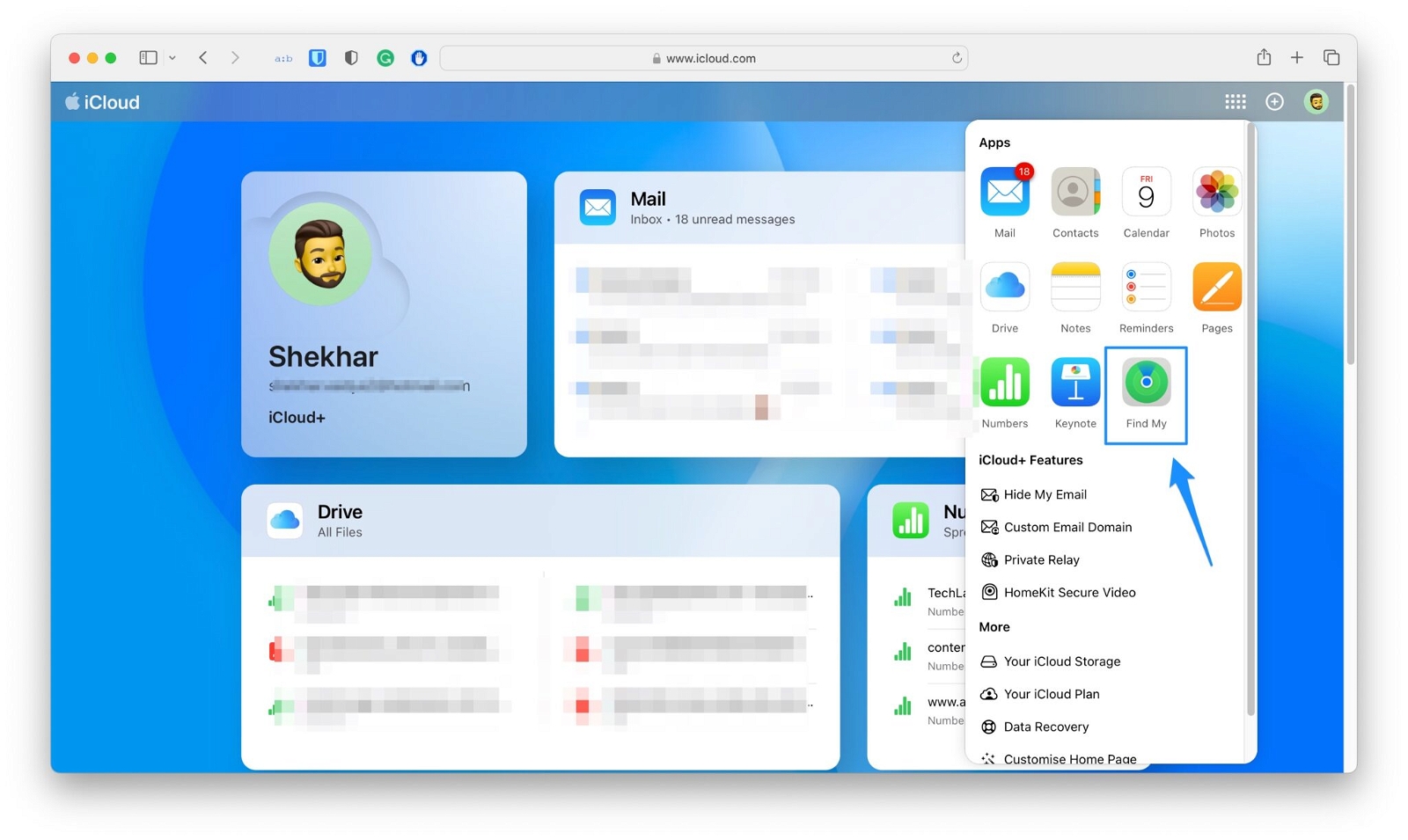Click the page vertical scrollbar at right edge
The width and height of the screenshot is (1408, 840).
pyautogui.click(x=1350, y=224)
